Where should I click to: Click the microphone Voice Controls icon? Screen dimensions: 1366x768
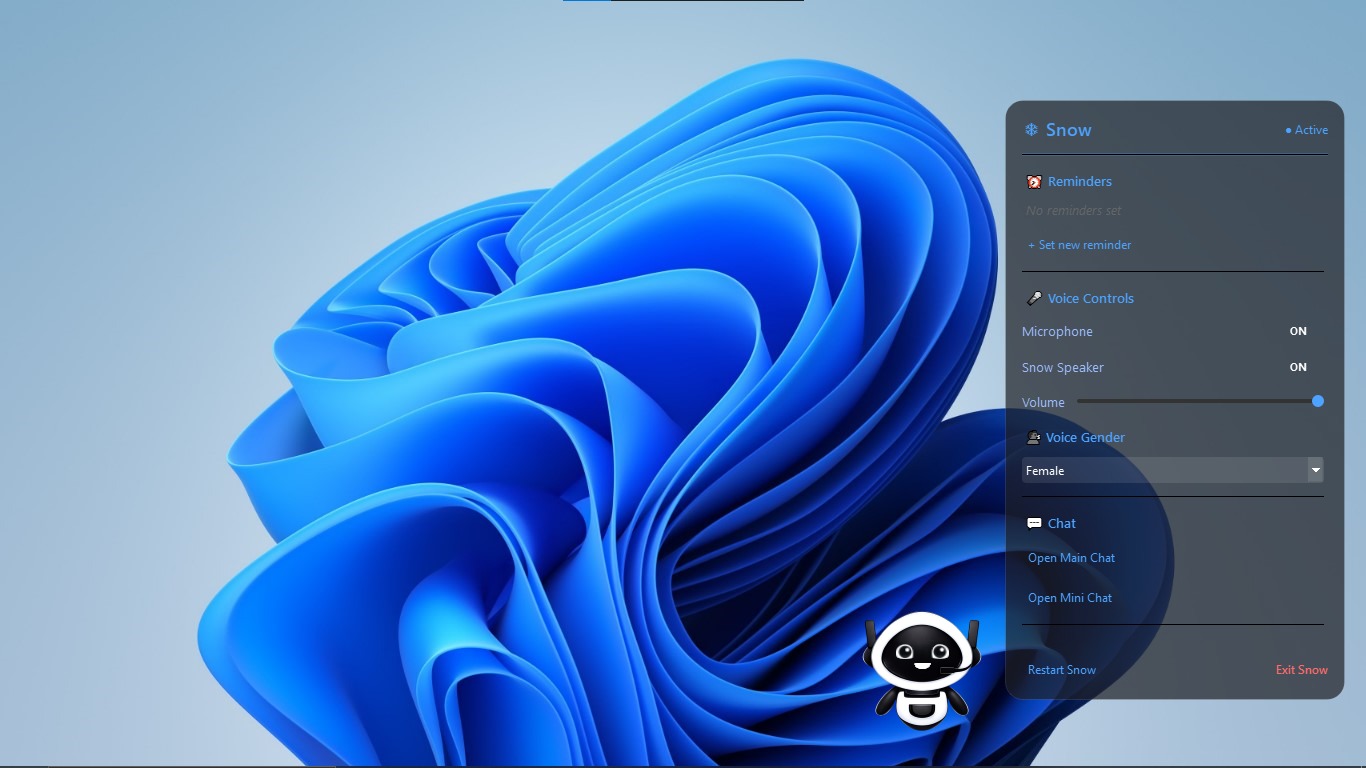tap(1034, 298)
